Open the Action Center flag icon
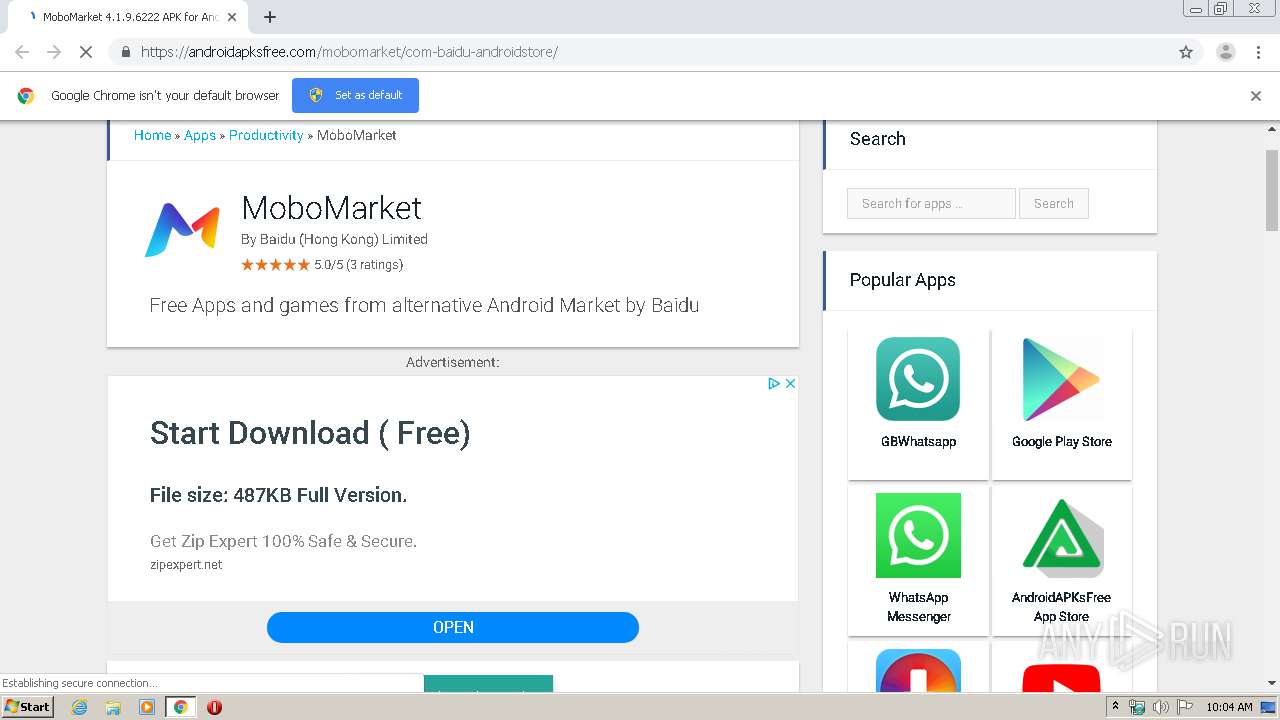1280x720 pixels. [x=1185, y=707]
